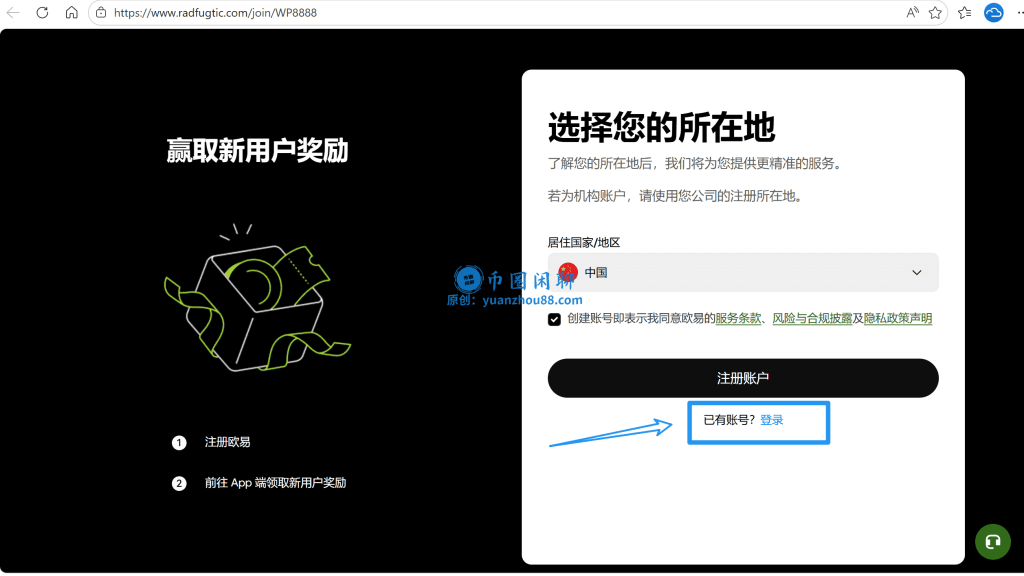Open the 风险与合规披露 link

(812, 319)
